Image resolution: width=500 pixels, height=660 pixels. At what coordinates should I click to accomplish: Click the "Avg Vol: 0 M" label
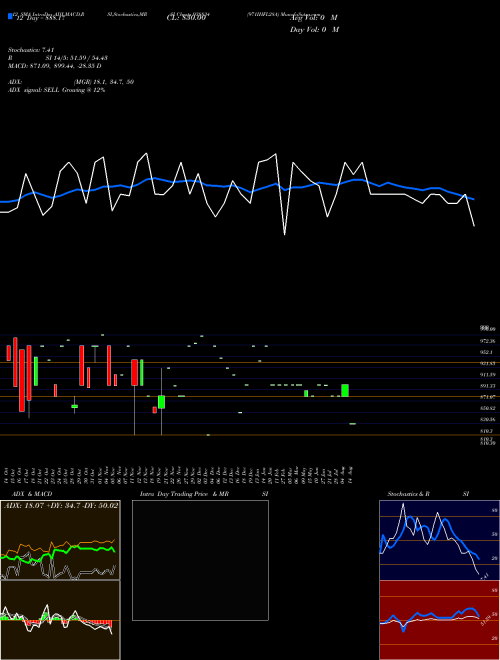pos(313,18)
